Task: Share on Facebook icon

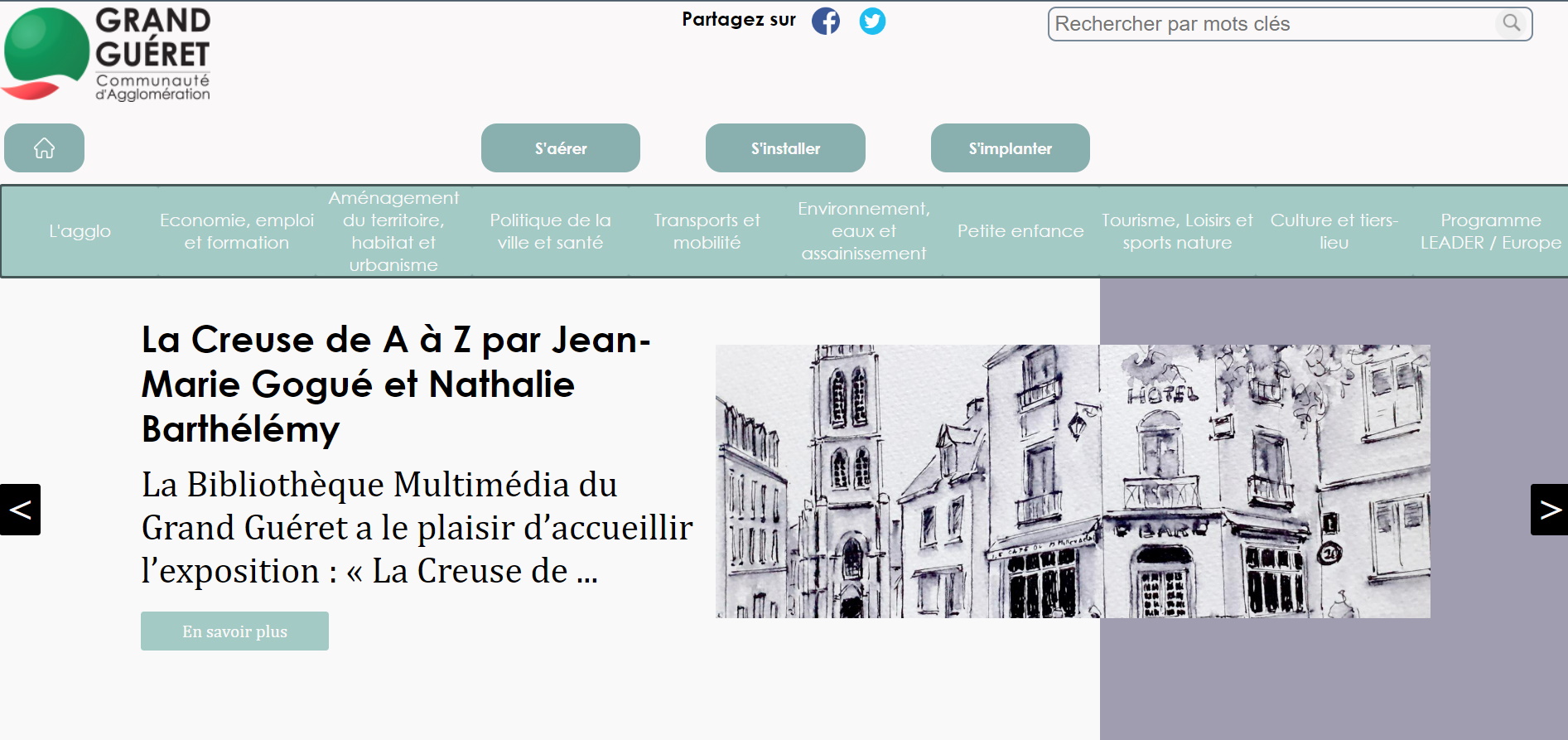Action: 825,21
